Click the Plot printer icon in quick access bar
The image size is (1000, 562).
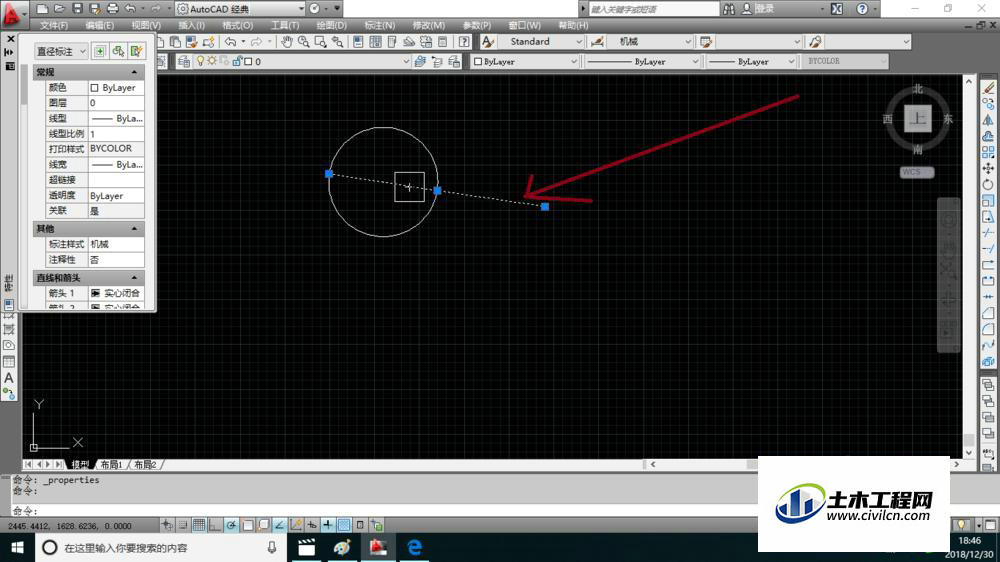[112, 9]
